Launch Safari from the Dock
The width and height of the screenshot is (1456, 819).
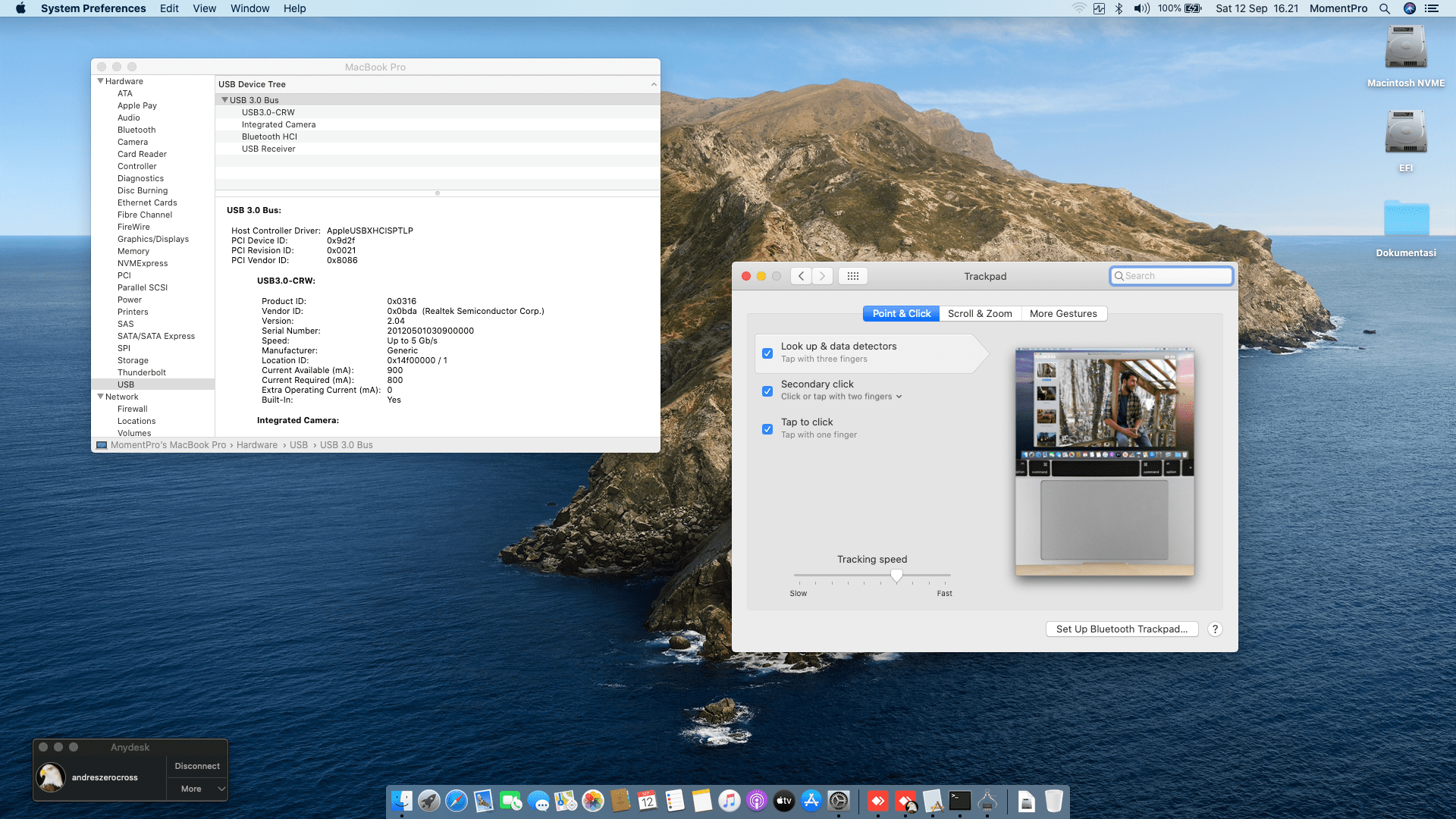click(x=457, y=801)
